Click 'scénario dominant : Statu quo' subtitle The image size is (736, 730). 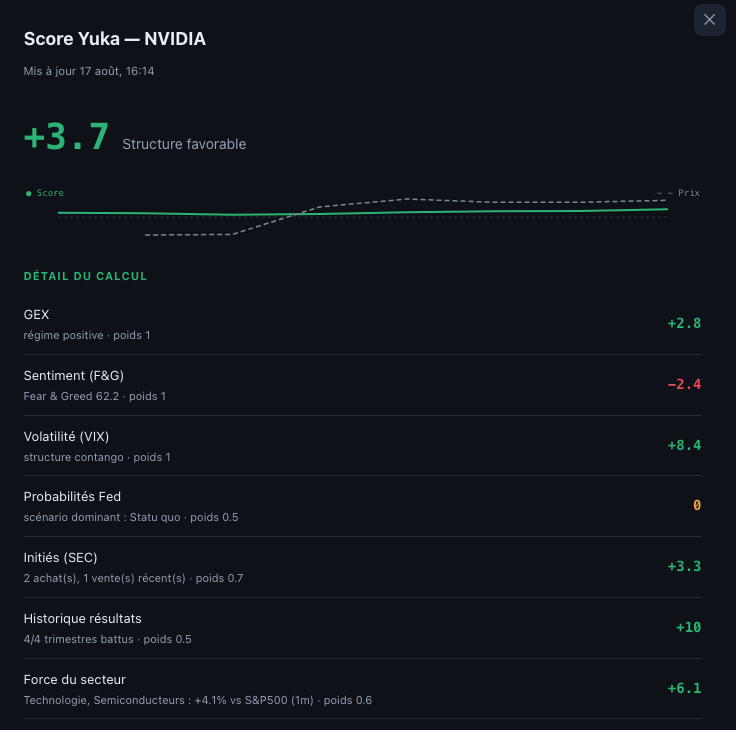(x=102, y=517)
